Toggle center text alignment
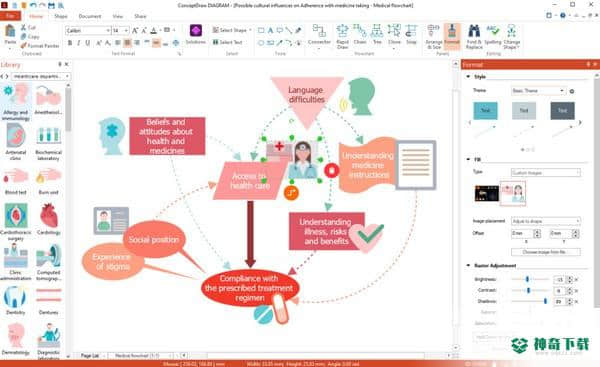Image resolution: width=600 pixels, height=367 pixels. point(127,43)
